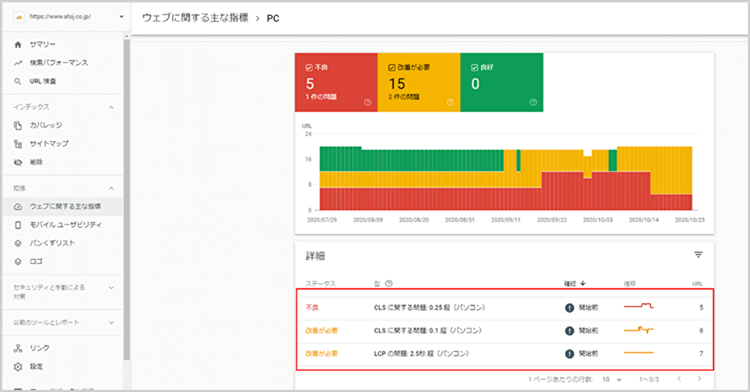Image resolution: width=750 pixels, height=392 pixels.
Task: Open rows per page dropdown
Action: [x=612, y=379]
